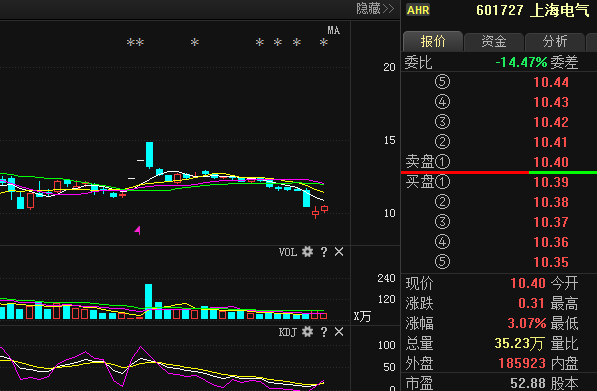Click the tallest cyan volume bar
597x391 pixels.
[148, 301]
